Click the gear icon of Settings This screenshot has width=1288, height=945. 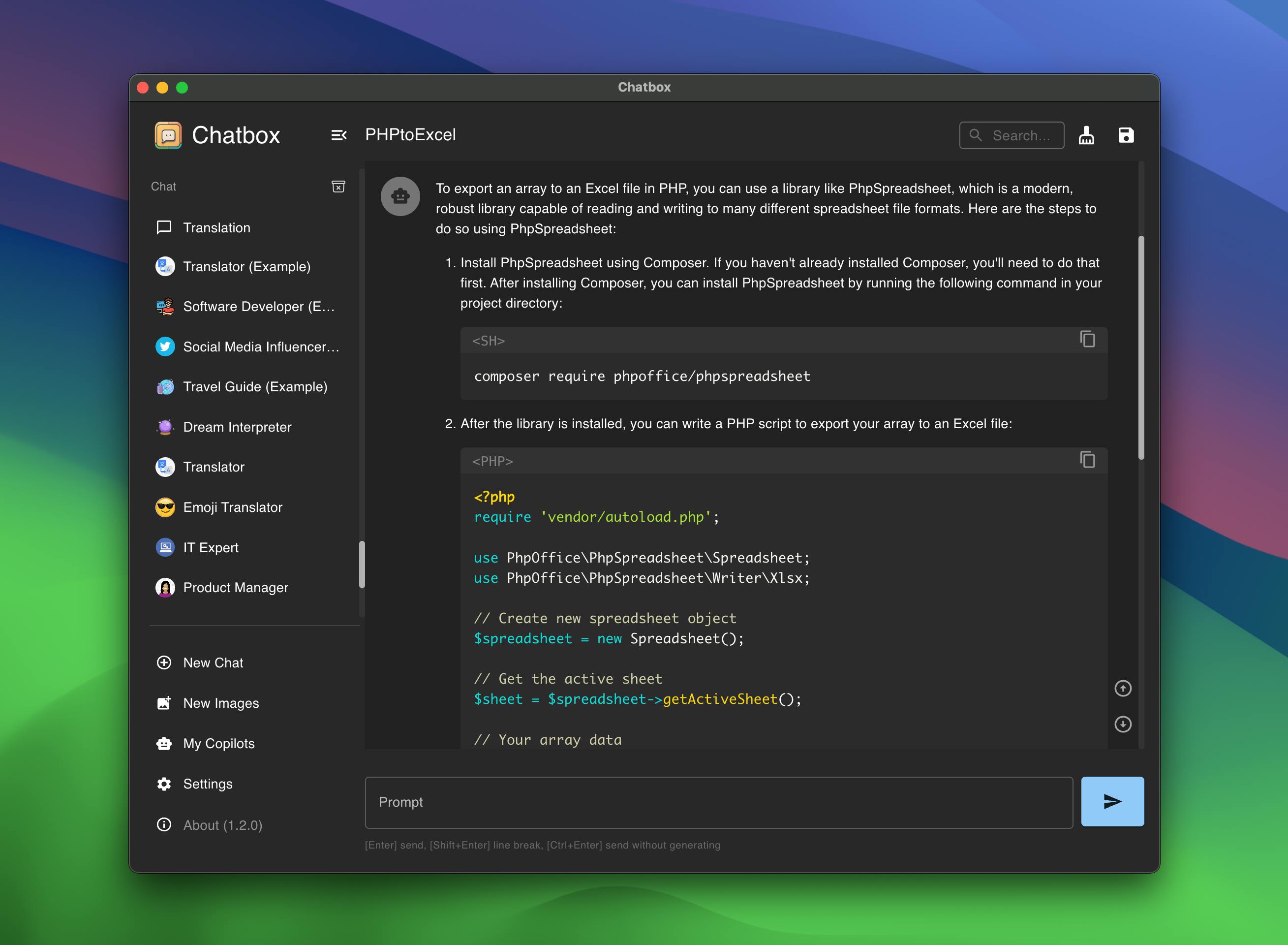point(164,784)
